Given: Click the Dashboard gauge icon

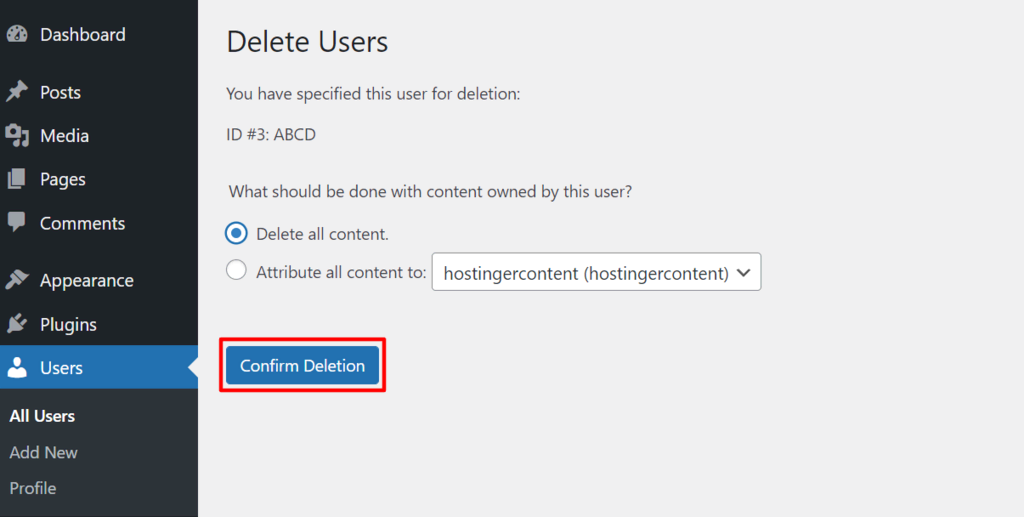Looking at the screenshot, I should [x=17, y=34].
